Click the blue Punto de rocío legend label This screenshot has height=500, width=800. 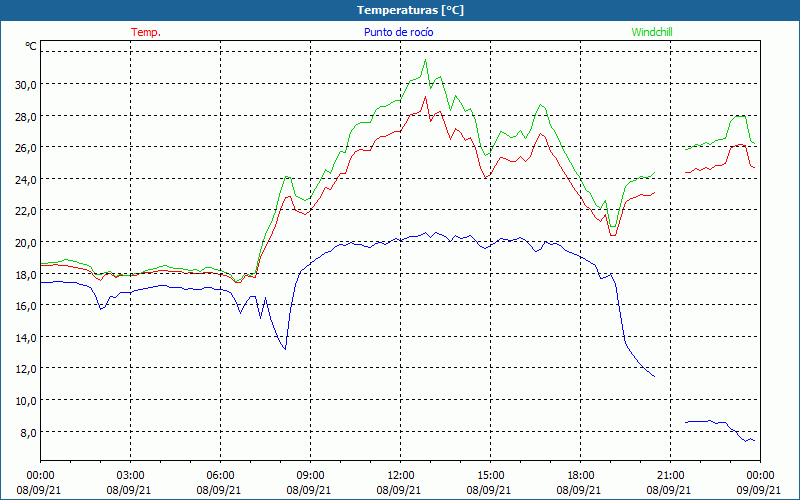[x=398, y=32]
